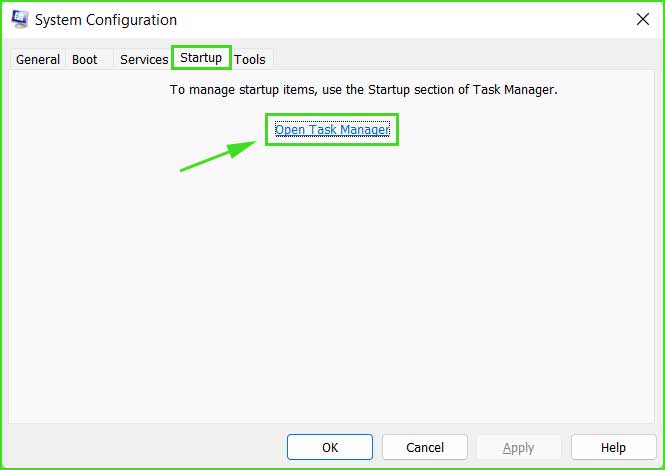The width and height of the screenshot is (665, 470).
Task: Click the System Configuration title bar icon
Action: tap(20, 20)
